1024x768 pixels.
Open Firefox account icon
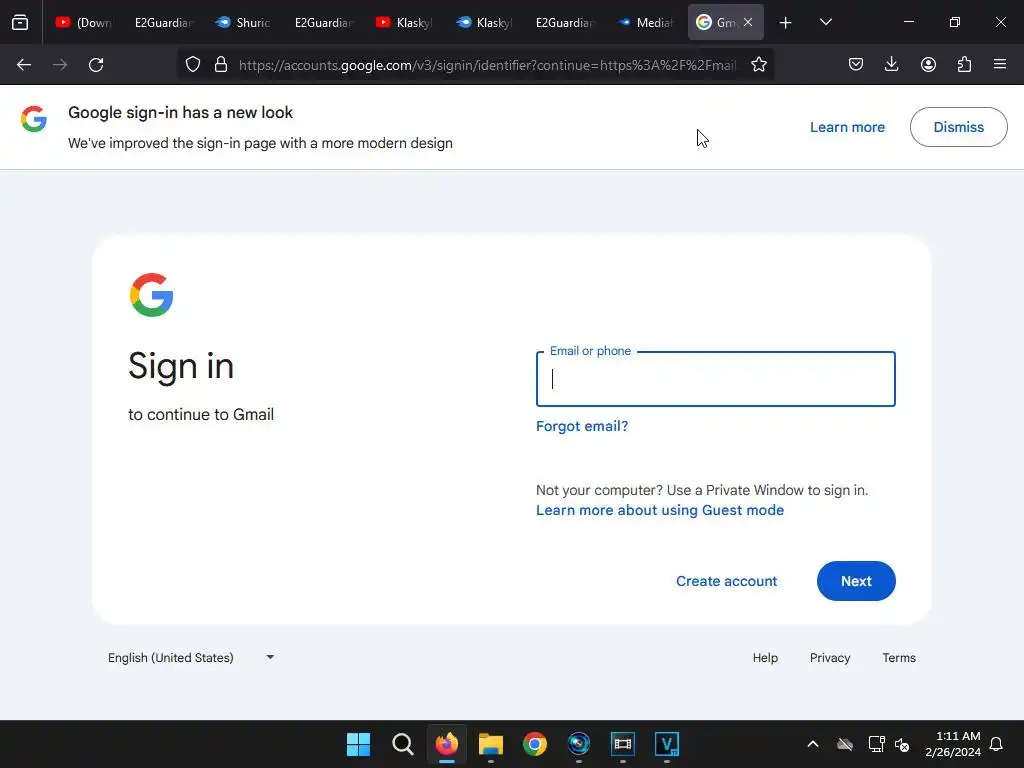pos(928,65)
